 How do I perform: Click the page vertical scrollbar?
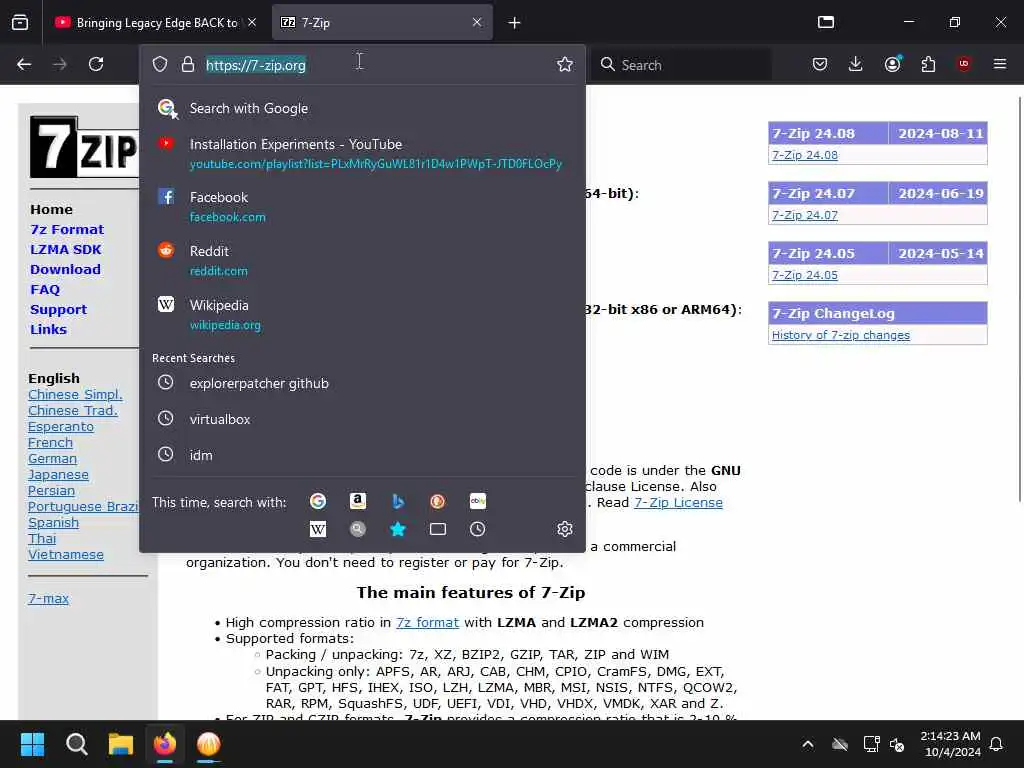1019,299
